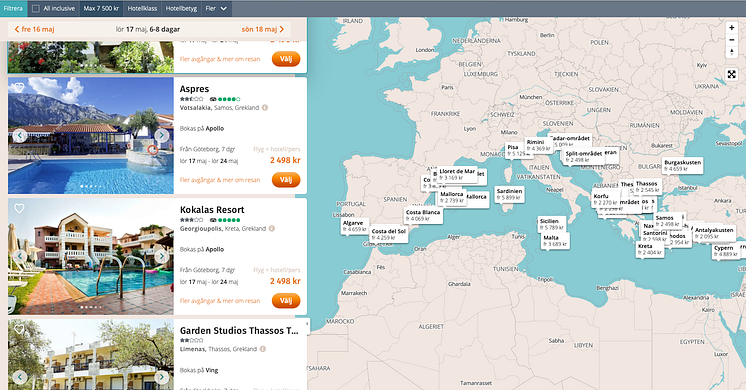
Task: Open the Kokalas Resort photo
Action: click(91, 256)
